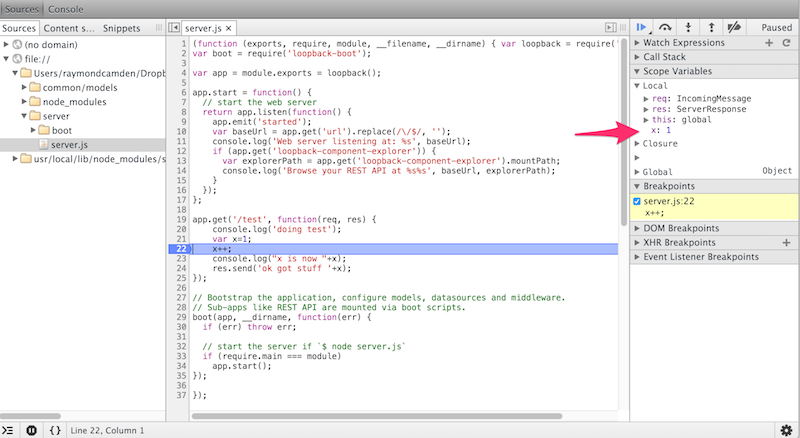Add an XHR breakpoint with plus icon
Screen dimensions: 800x438
(786, 242)
